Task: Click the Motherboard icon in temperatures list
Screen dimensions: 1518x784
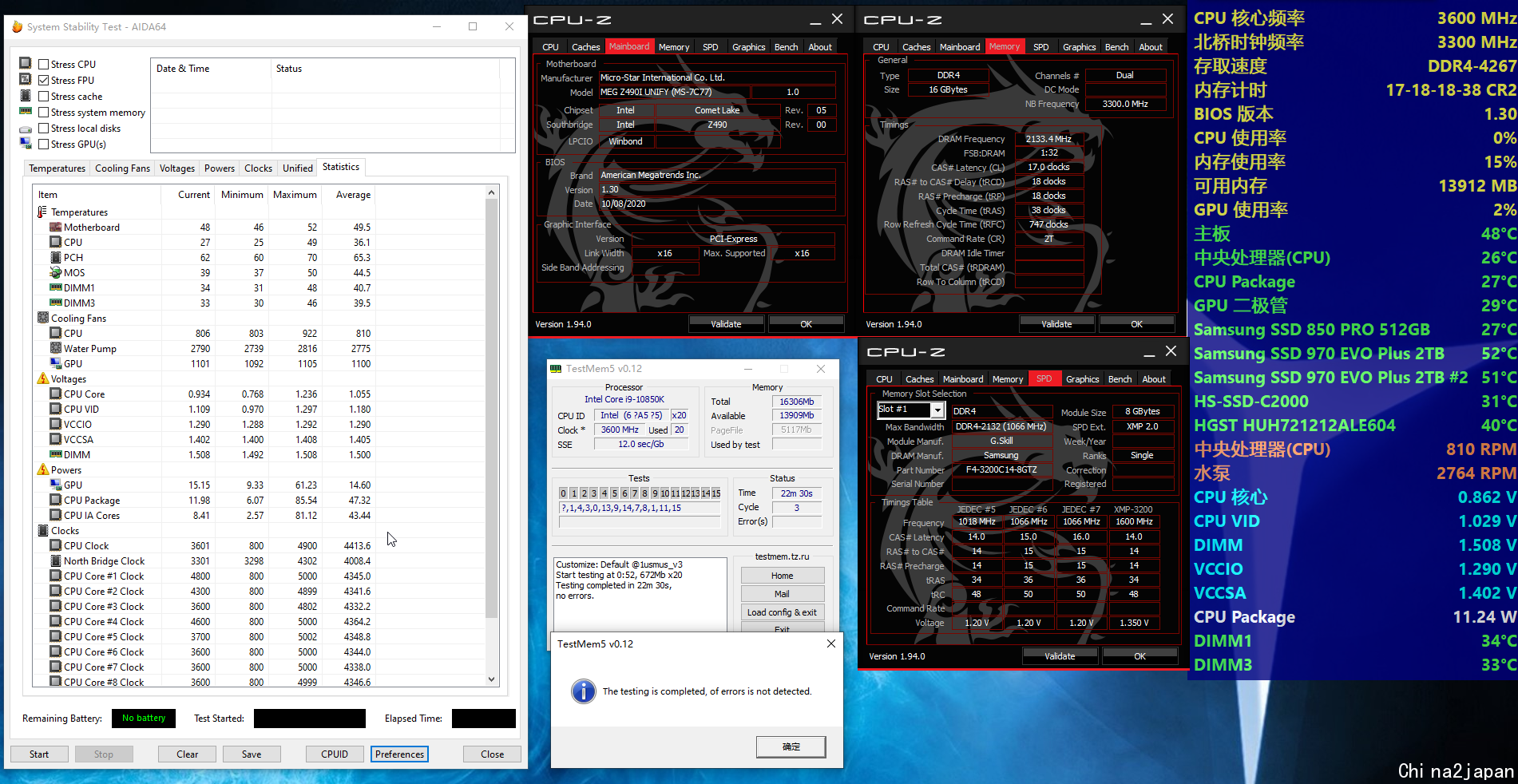Action: click(56, 227)
